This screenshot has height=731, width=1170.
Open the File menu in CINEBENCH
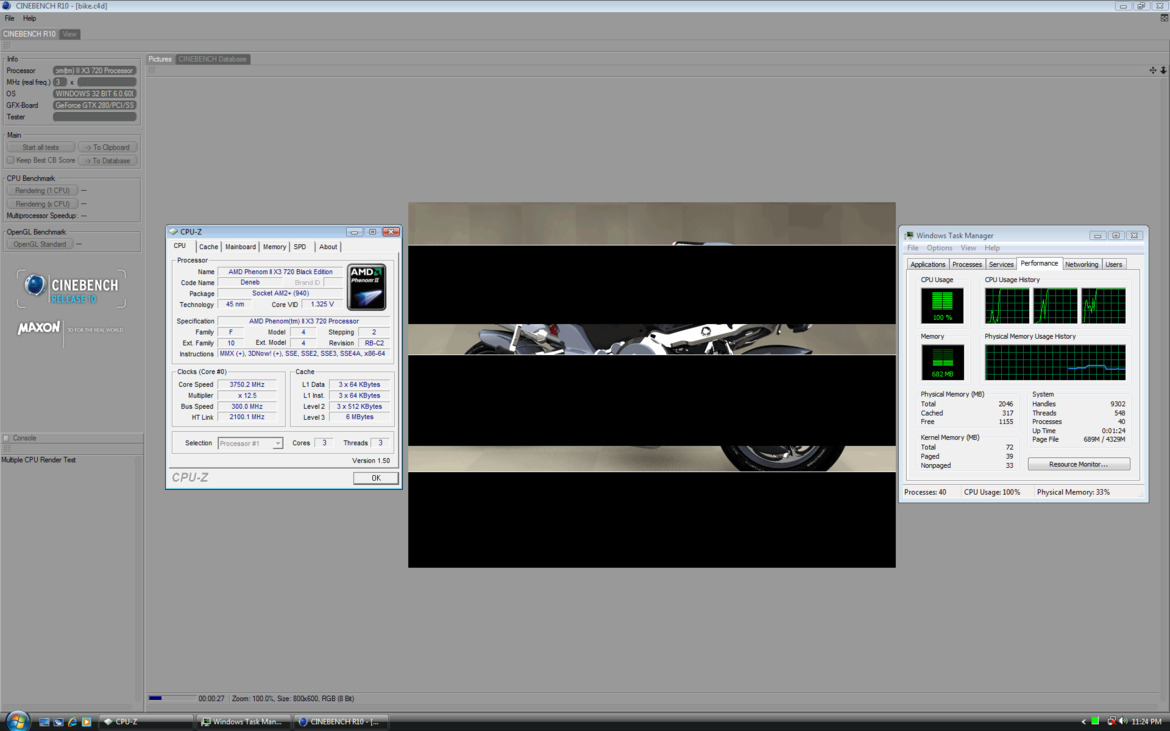point(10,19)
